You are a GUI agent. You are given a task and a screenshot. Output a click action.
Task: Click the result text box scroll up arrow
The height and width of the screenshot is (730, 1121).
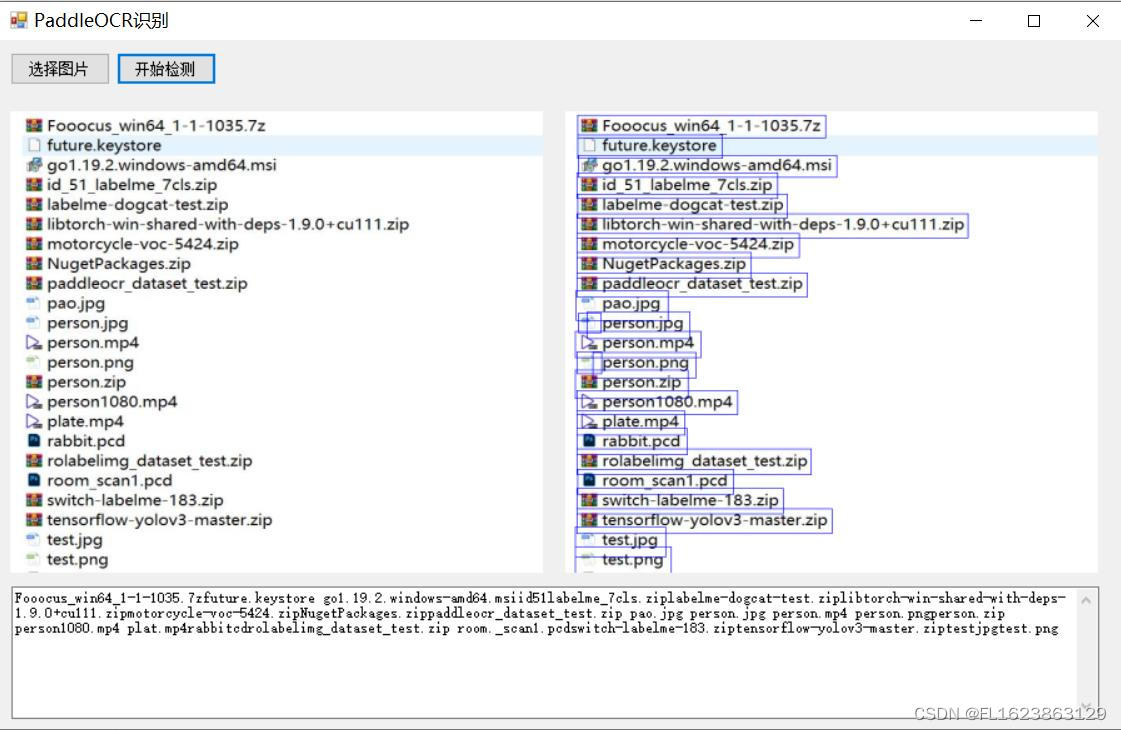click(x=1087, y=601)
